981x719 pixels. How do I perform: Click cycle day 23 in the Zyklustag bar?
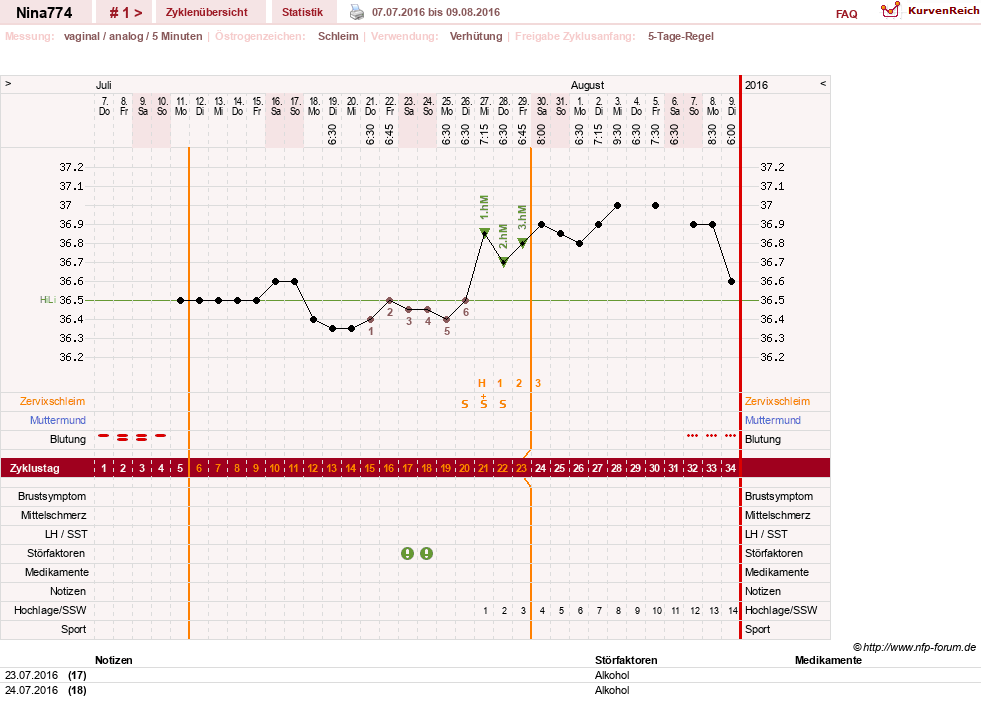[521, 468]
